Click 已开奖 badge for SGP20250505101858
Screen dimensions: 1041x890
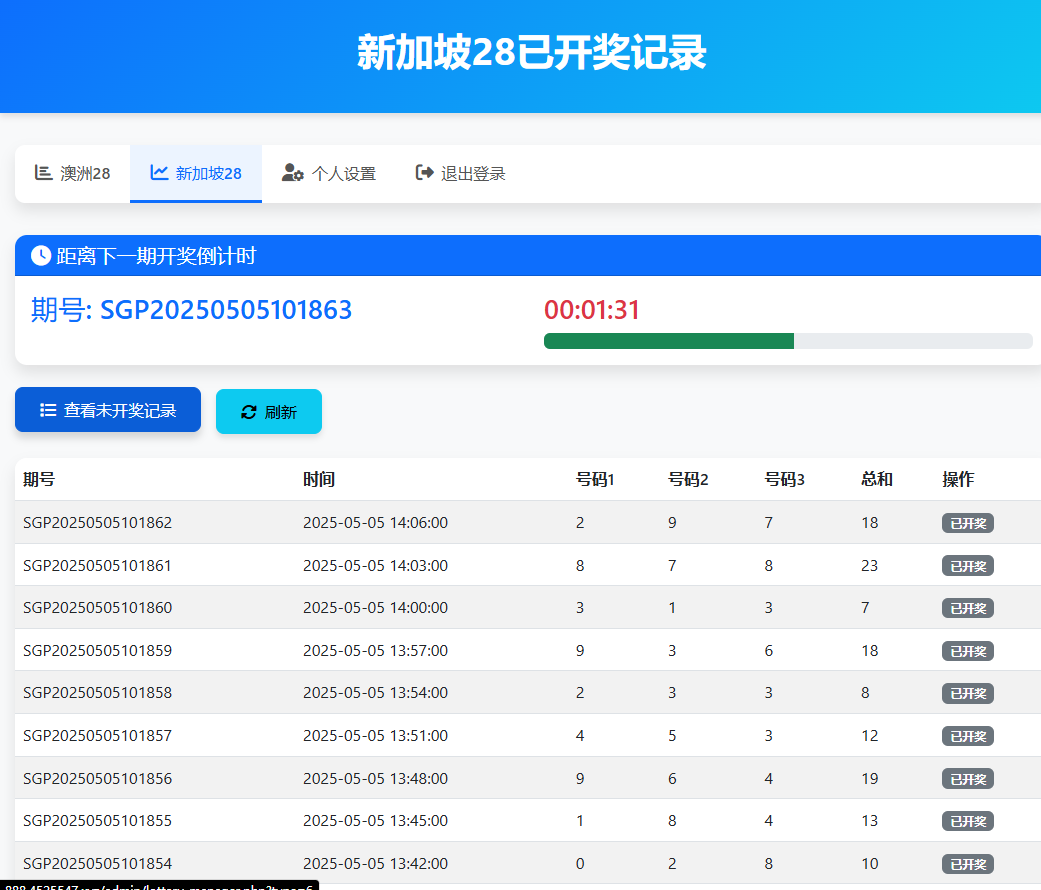point(967,694)
